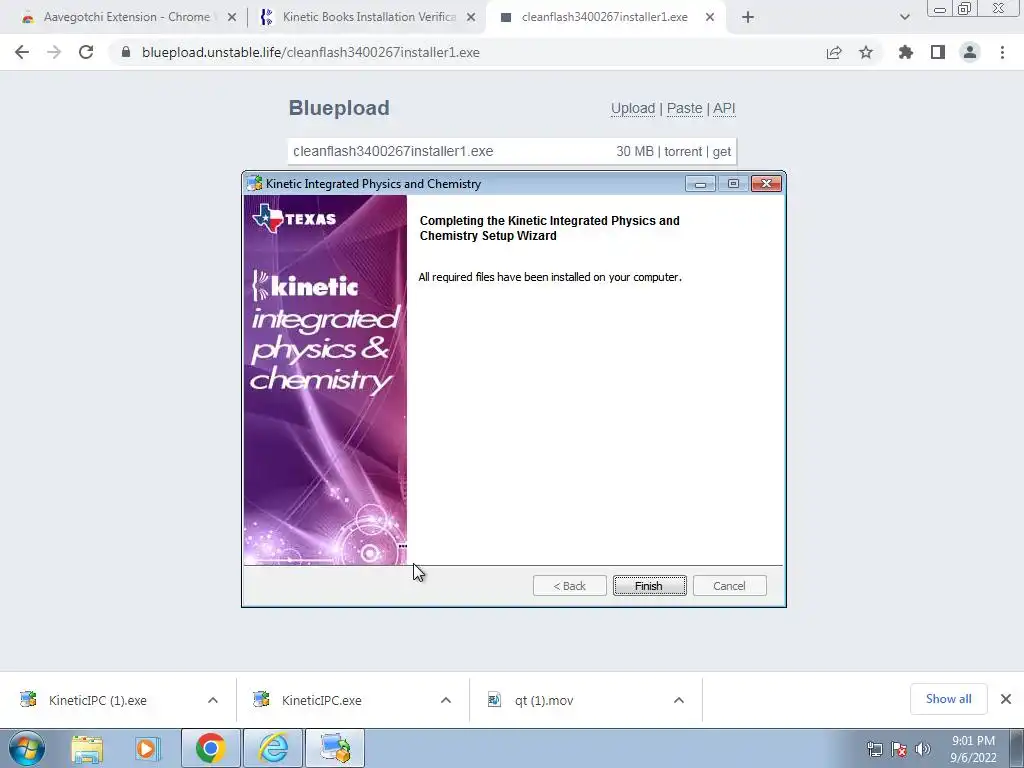Open KineticIPC (1).exe download item
This screenshot has height=768, width=1024.
[x=98, y=700]
